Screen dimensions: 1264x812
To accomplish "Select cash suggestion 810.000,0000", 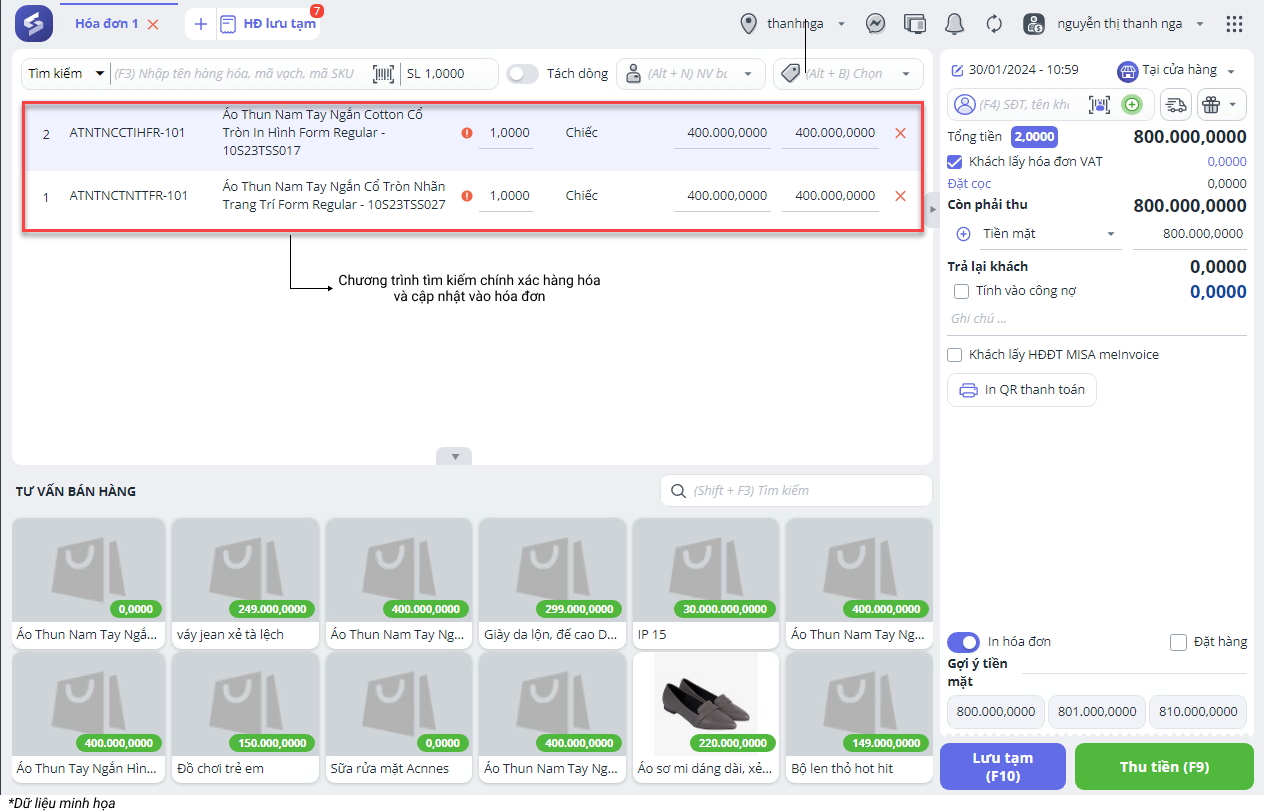I will pyautogui.click(x=1197, y=712).
